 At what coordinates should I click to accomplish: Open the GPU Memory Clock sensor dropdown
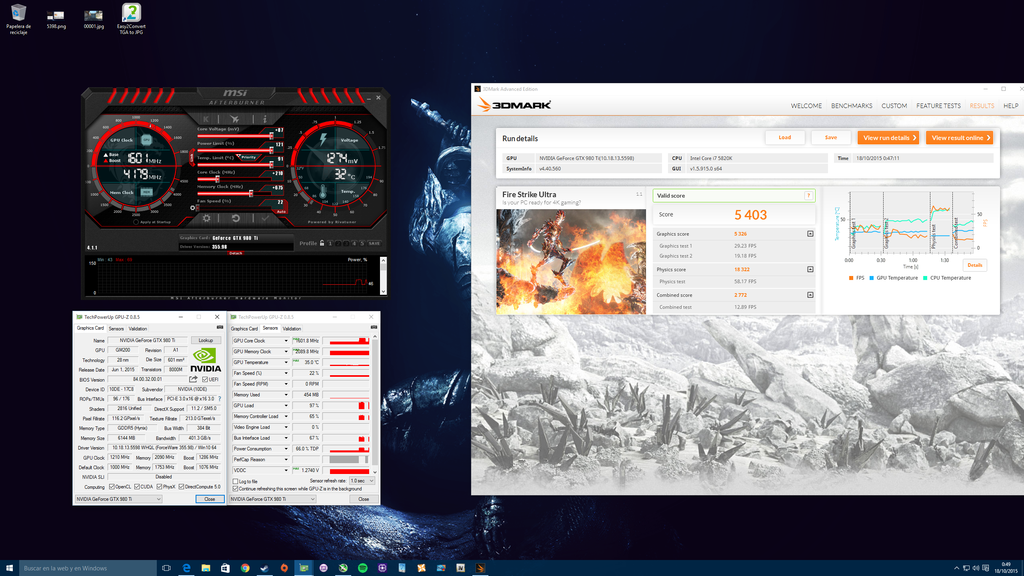tap(285, 351)
